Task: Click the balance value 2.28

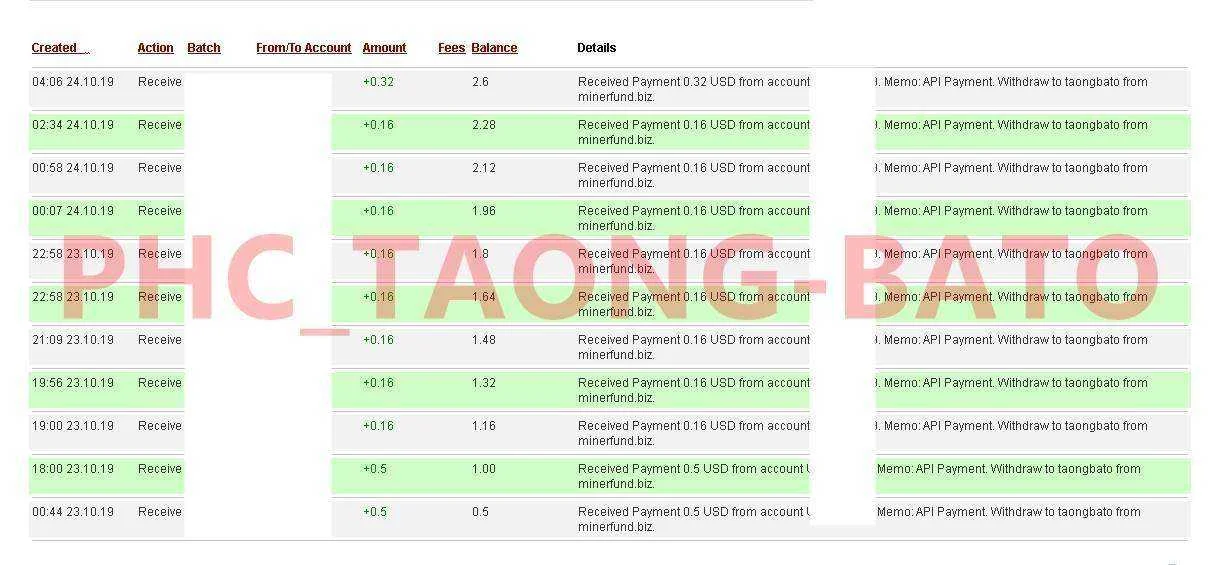Action: click(484, 125)
